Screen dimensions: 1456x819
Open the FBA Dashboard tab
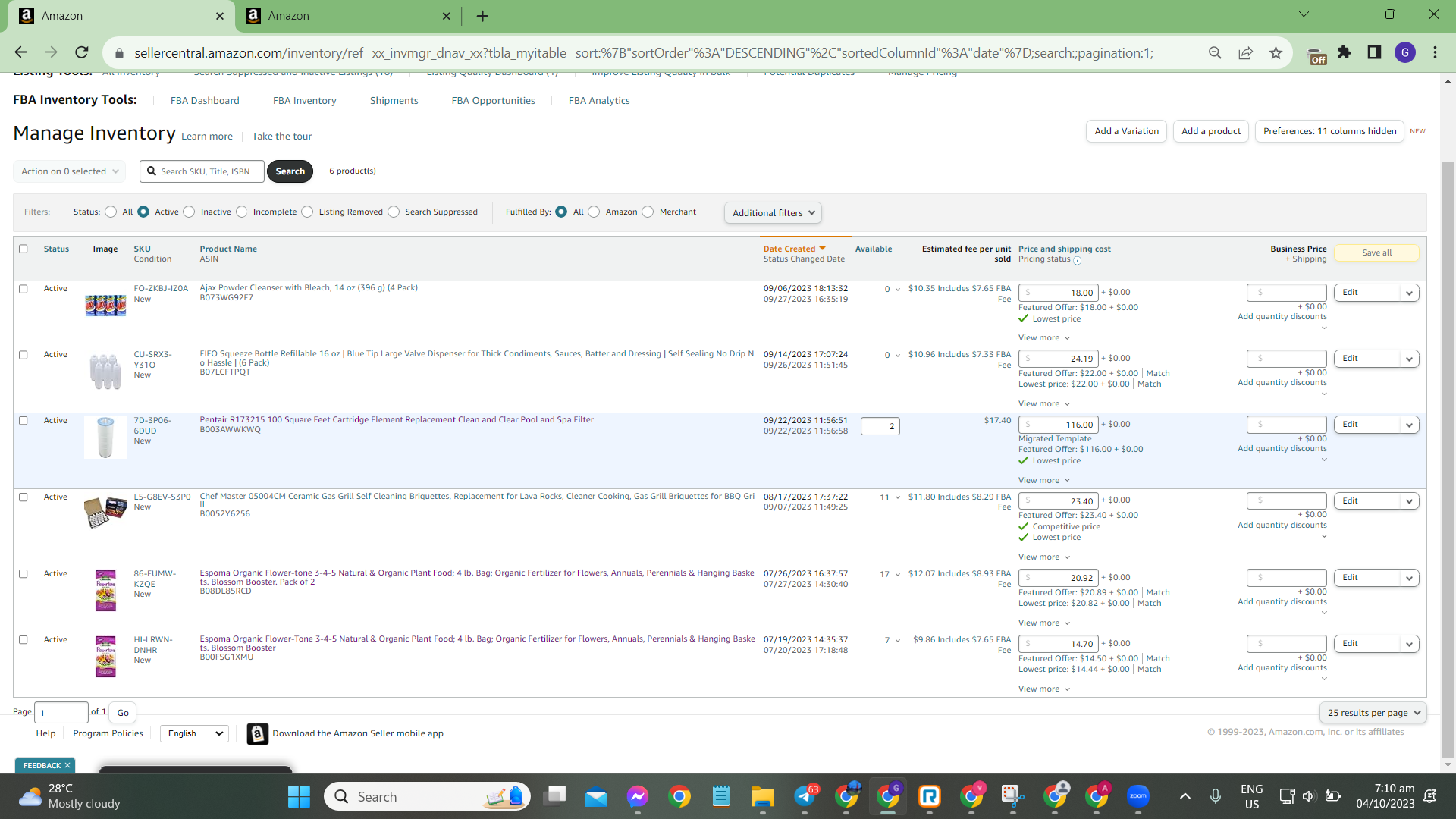[x=205, y=101]
